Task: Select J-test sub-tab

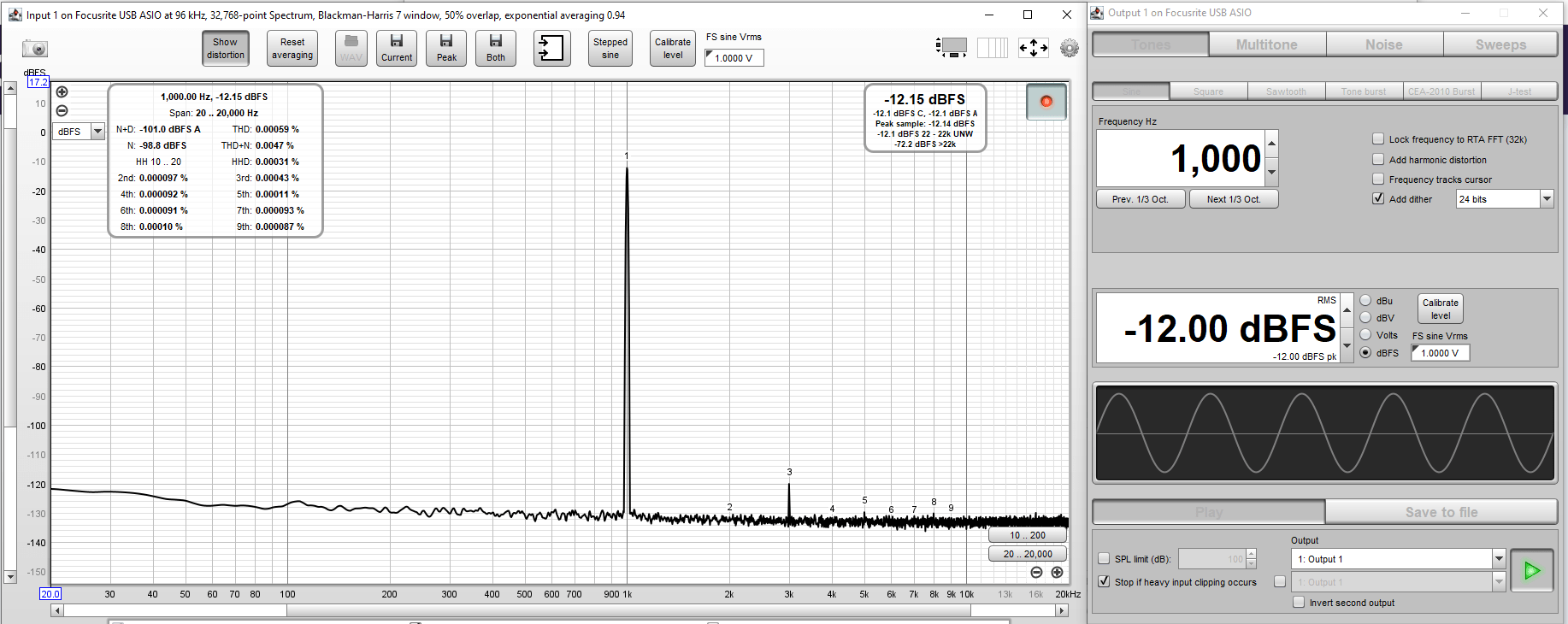Action: pos(1519,91)
